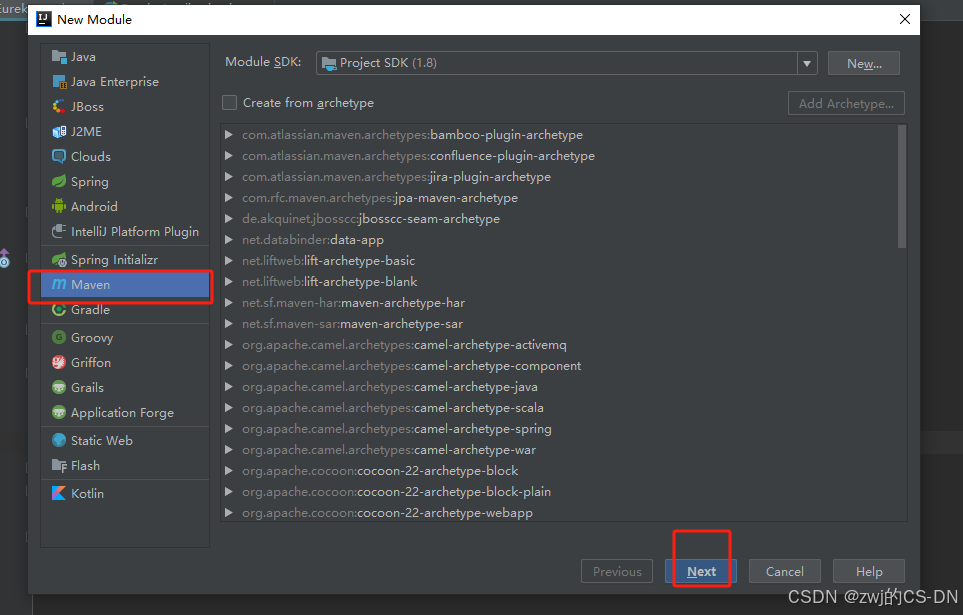Expand the maven-archetype-har node
This screenshot has width=963, height=615.
point(228,303)
